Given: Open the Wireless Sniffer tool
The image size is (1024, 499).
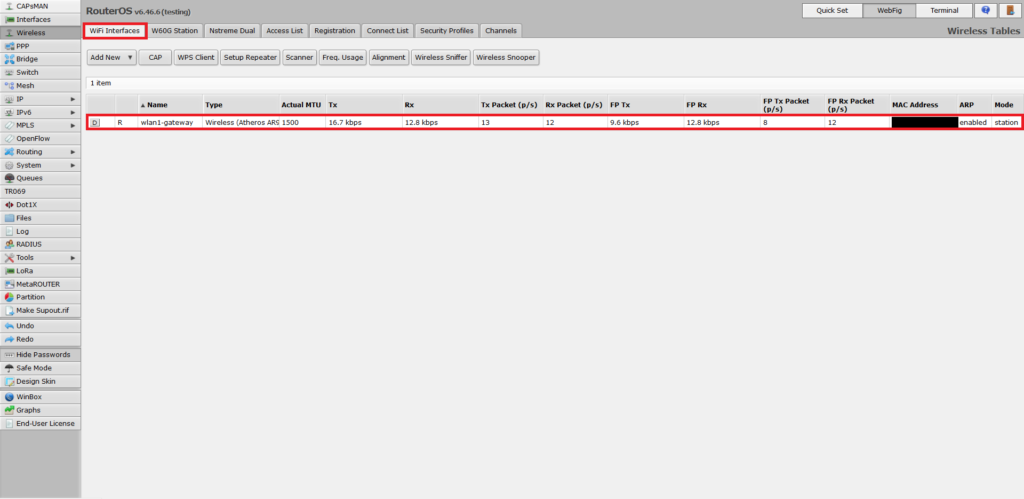Looking at the screenshot, I should [441, 57].
